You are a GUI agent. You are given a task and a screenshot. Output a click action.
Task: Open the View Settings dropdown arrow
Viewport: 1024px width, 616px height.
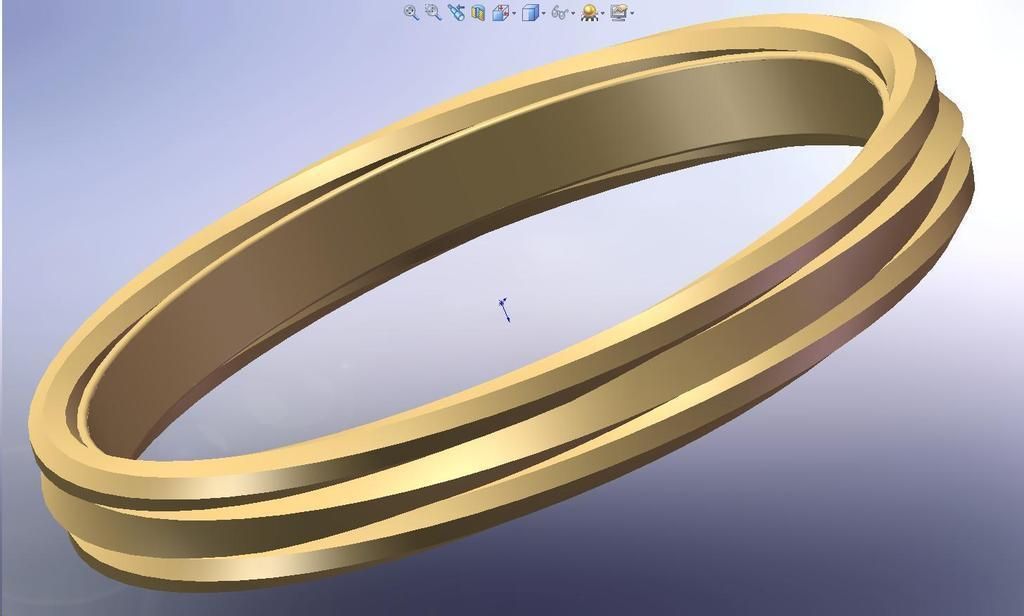click(x=632, y=13)
